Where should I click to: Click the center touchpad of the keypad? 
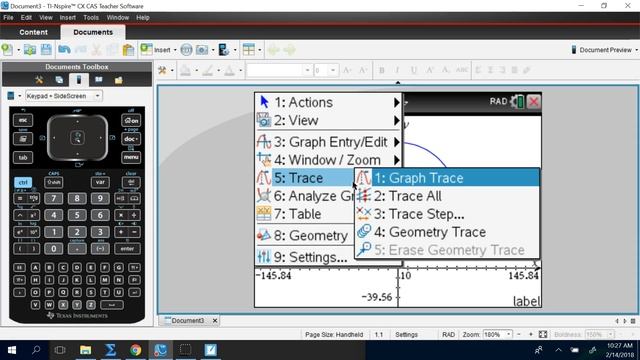(x=78, y=138)
